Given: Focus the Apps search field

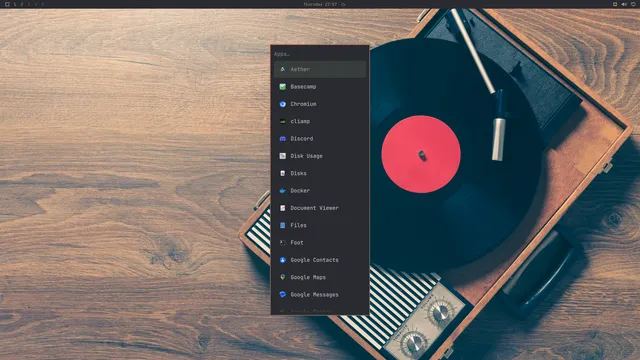Looking at the screenshot, I should 320,54.
